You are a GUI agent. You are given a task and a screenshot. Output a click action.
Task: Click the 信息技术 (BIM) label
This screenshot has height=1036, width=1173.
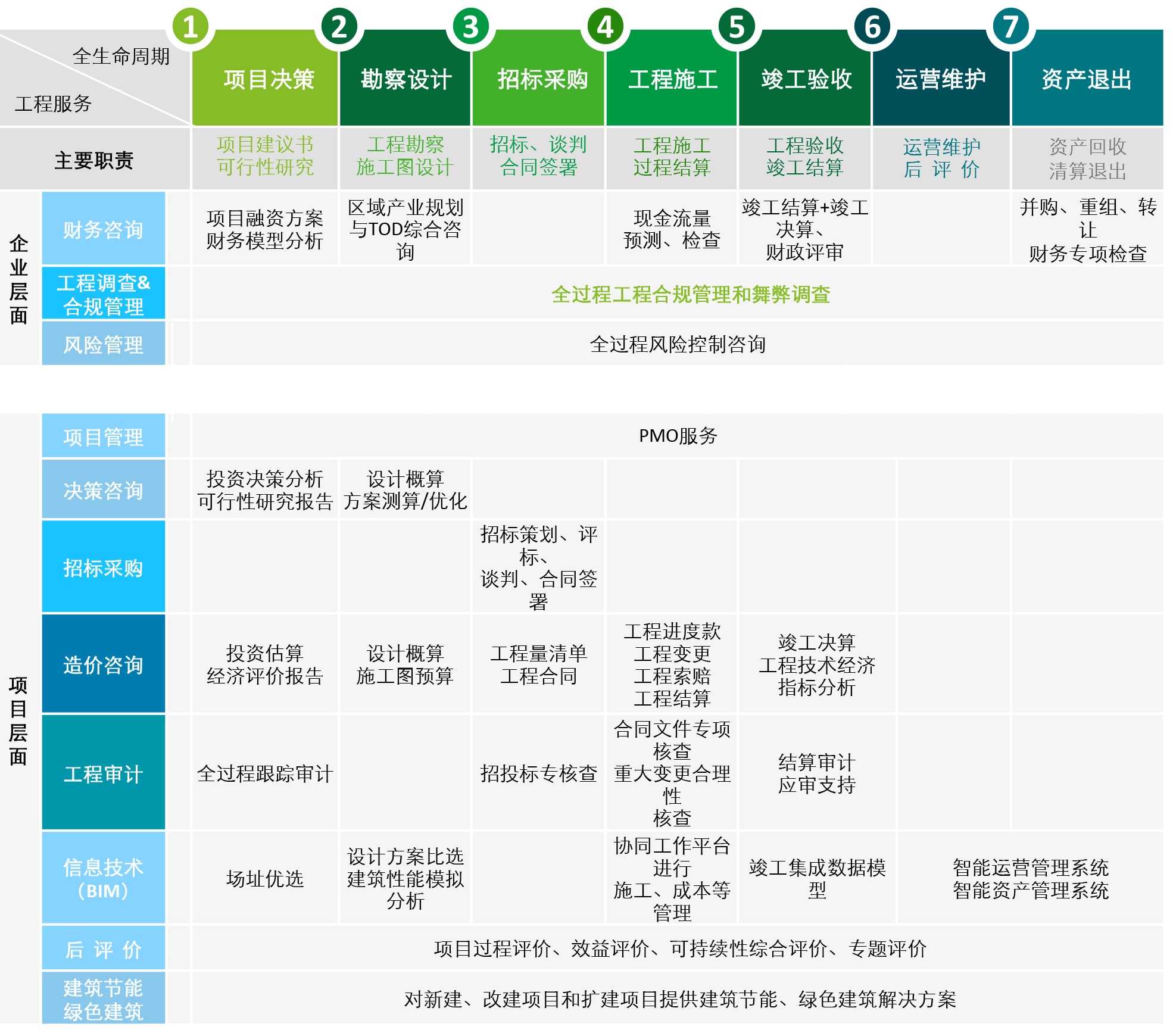point(104,878)
